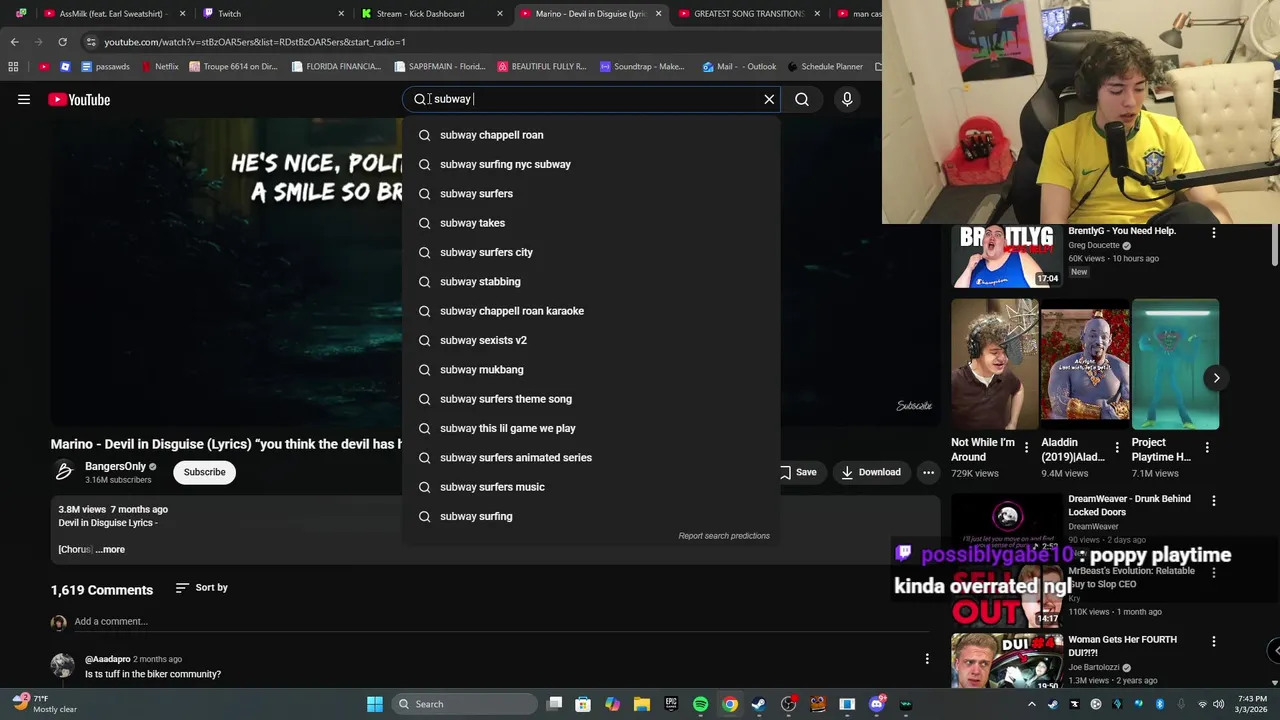Open the 'Mail - Outlook' bookmark
The height and width of the screenshot is (720, 1280).
click(x=739, y=67)
